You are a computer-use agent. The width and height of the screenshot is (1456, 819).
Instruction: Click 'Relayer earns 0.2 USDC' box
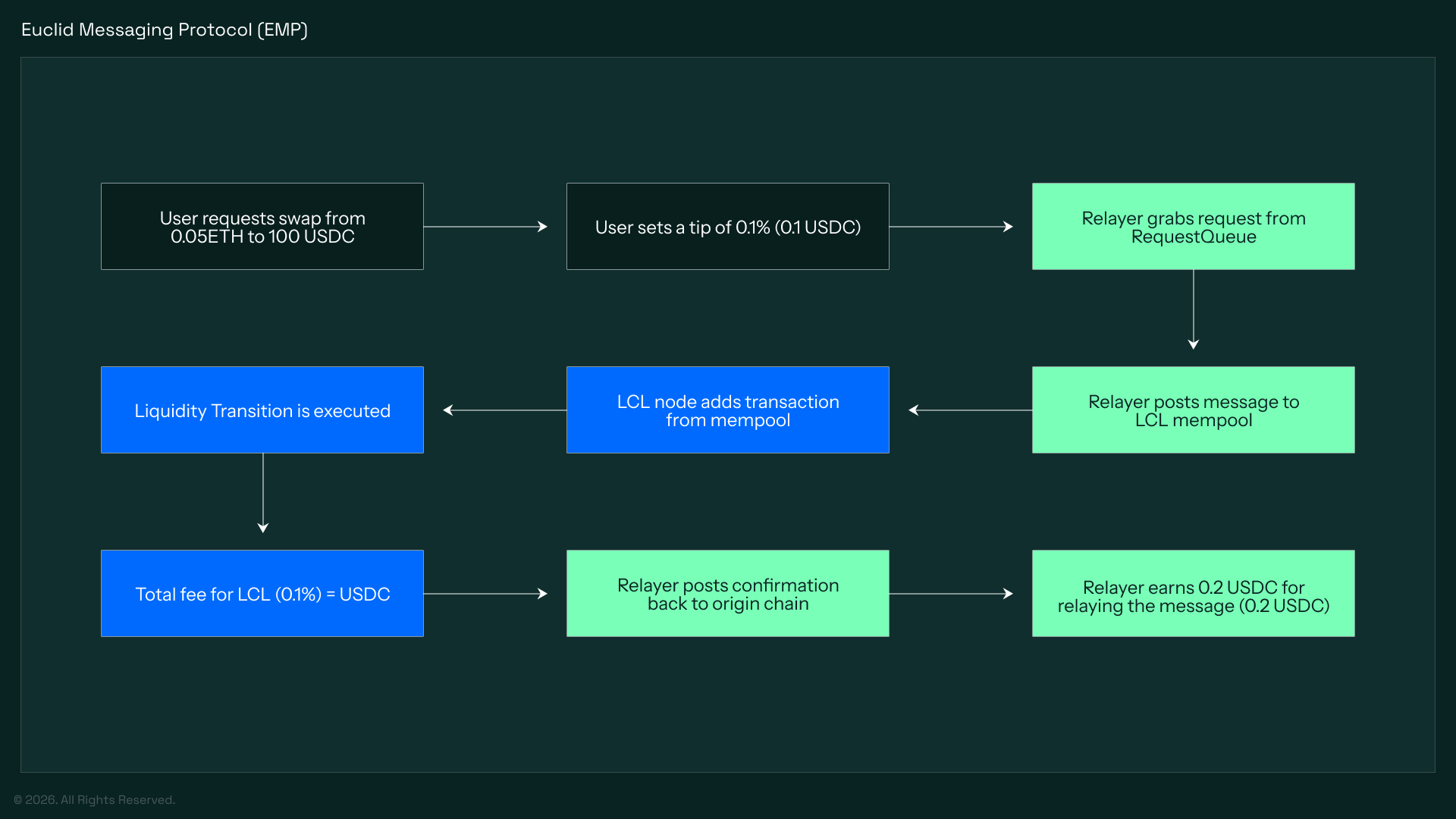pos(1193,594)
